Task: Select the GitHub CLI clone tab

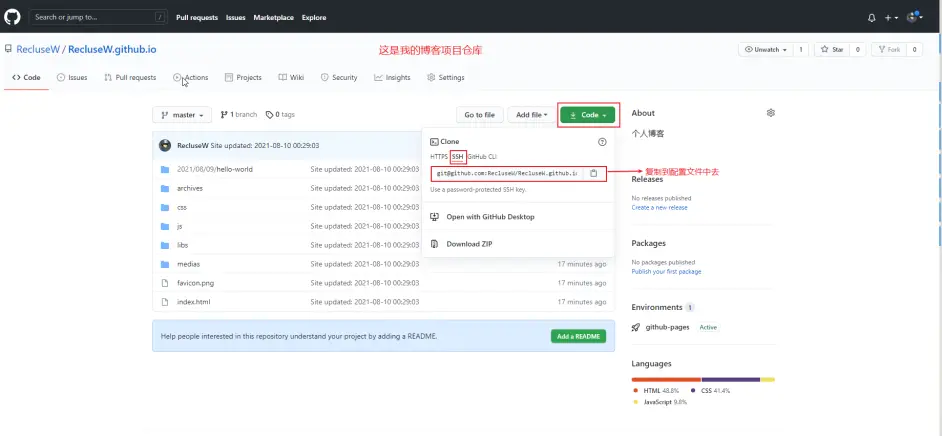Action: 482,156
